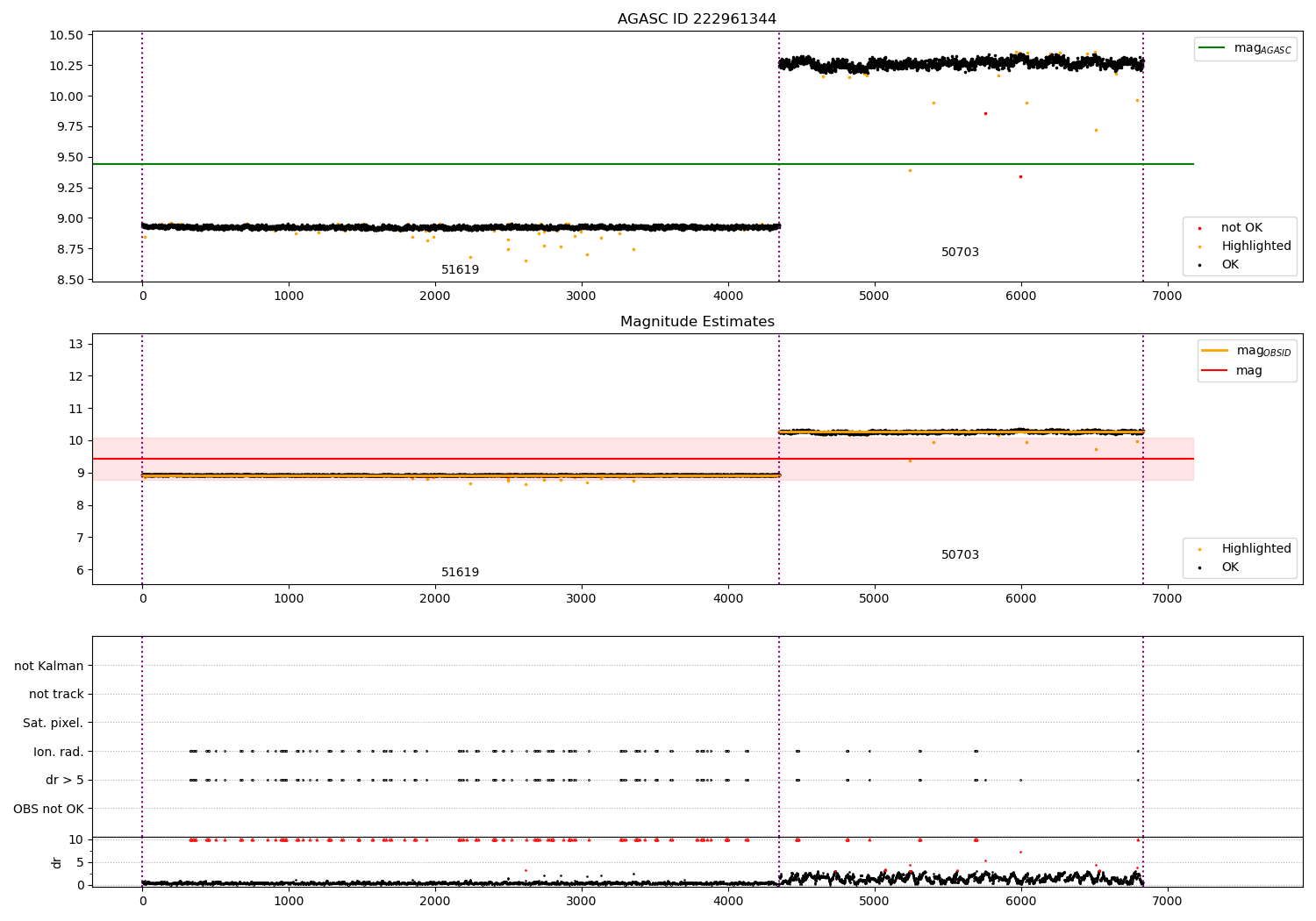The height and width of the screenshot is (921, 1316).
Task: Click the 10.25 y-axis tick label
Action: point(66,67)
